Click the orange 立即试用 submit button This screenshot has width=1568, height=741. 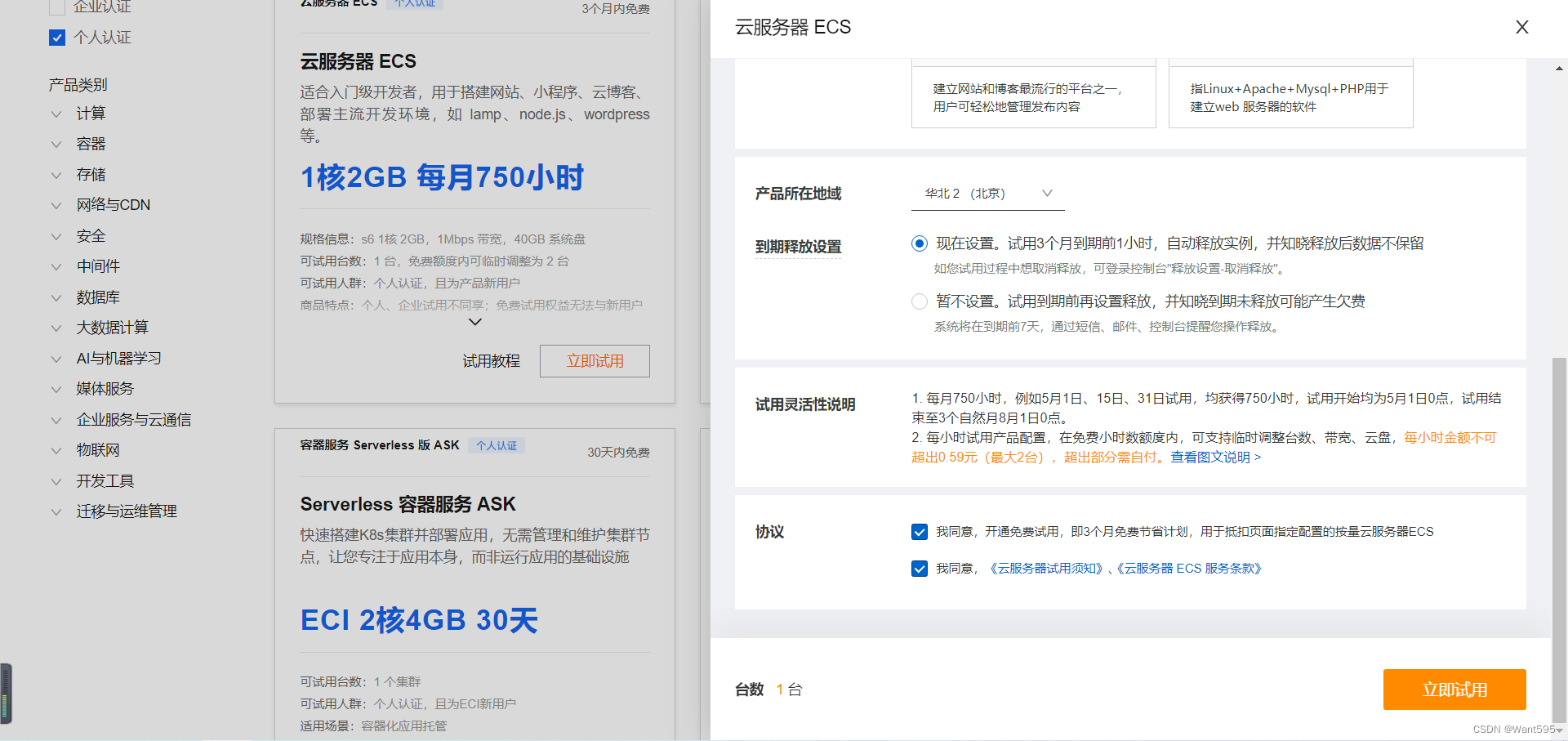pyautogui.click(x=1454, y=690)
